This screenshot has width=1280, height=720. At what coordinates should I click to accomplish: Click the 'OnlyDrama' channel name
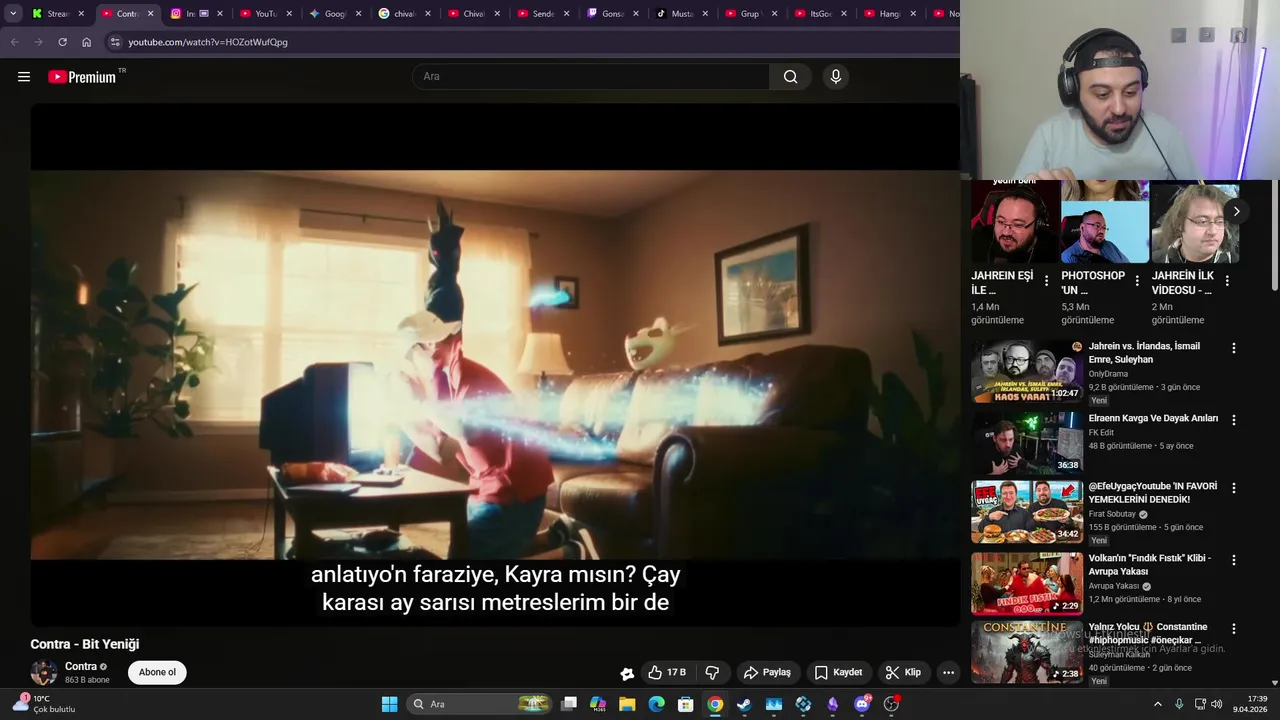pos(1108,374)
